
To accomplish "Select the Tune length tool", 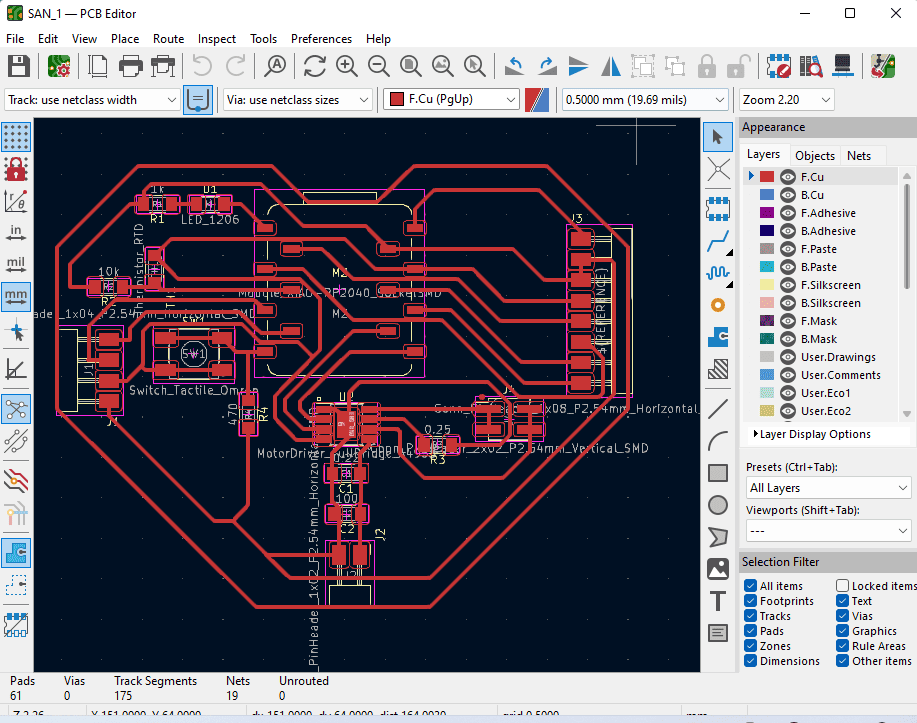I will click(718, 273).
